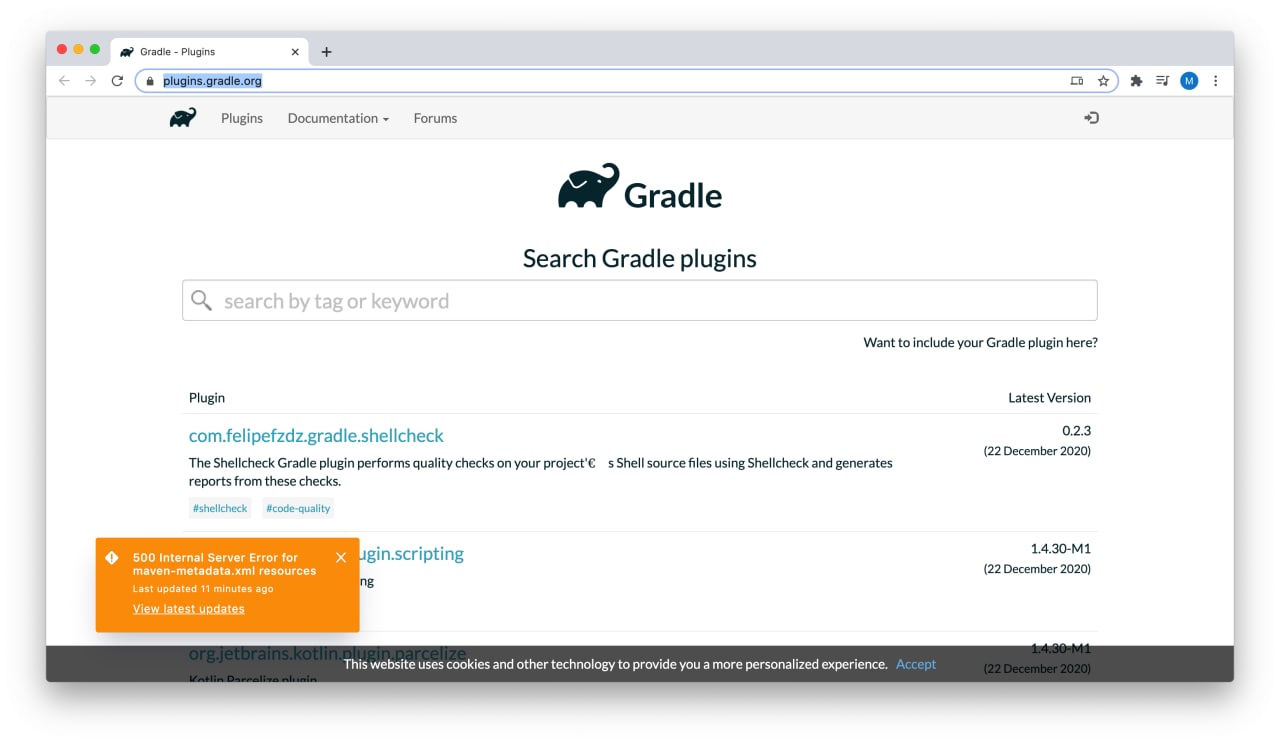Accept the cookies notice
This screenshot has height=743, width=1280.
click(916, 664)
